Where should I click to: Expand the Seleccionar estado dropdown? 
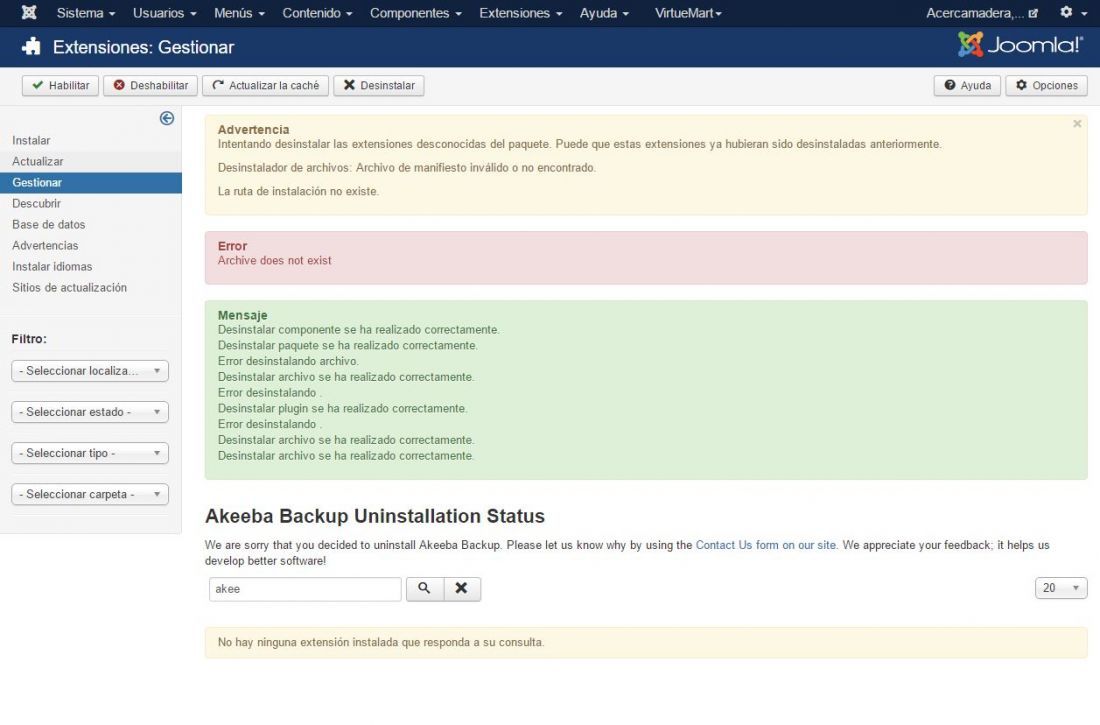[90, 412]
